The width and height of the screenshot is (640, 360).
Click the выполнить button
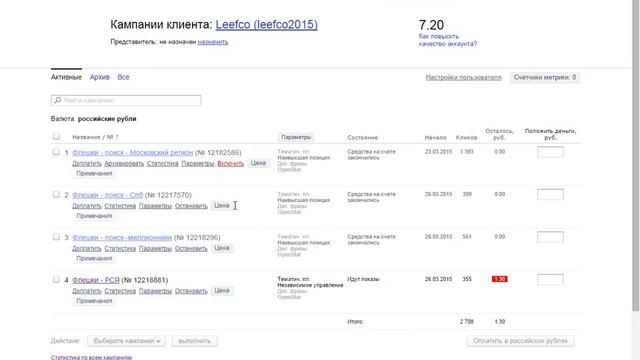195,341
